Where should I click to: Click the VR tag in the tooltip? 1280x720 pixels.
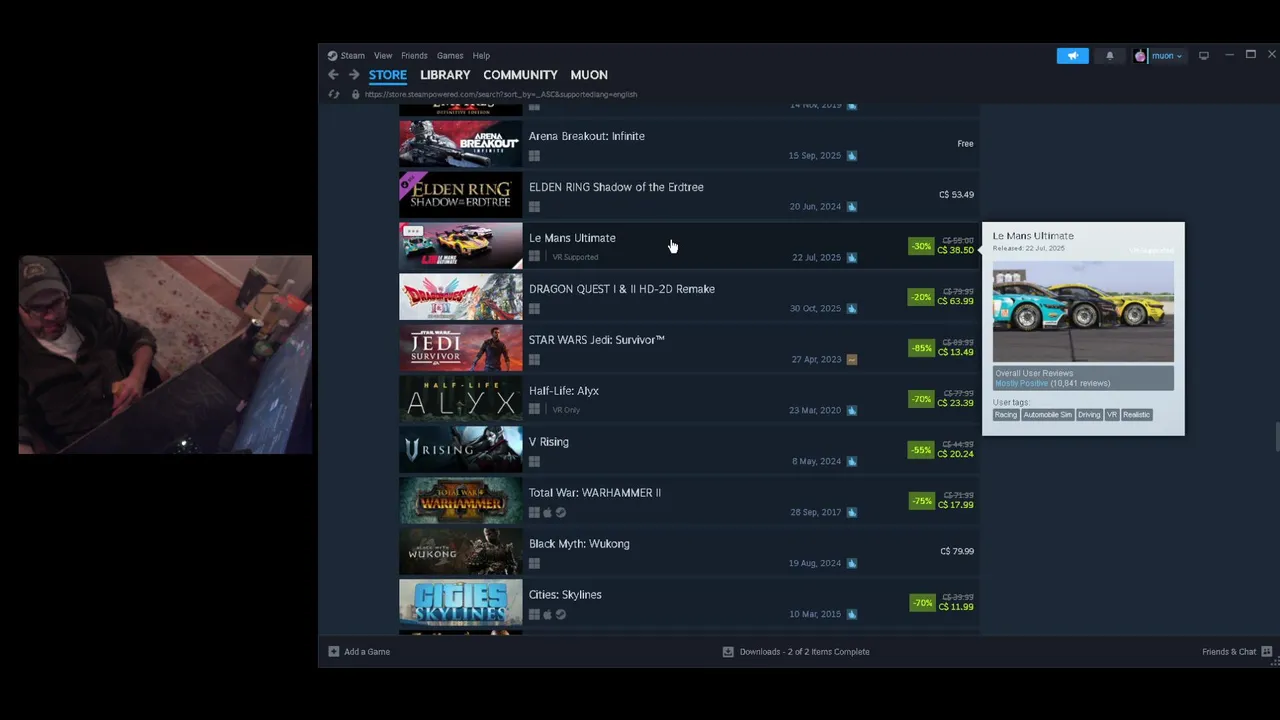(x=1111, y=415)
